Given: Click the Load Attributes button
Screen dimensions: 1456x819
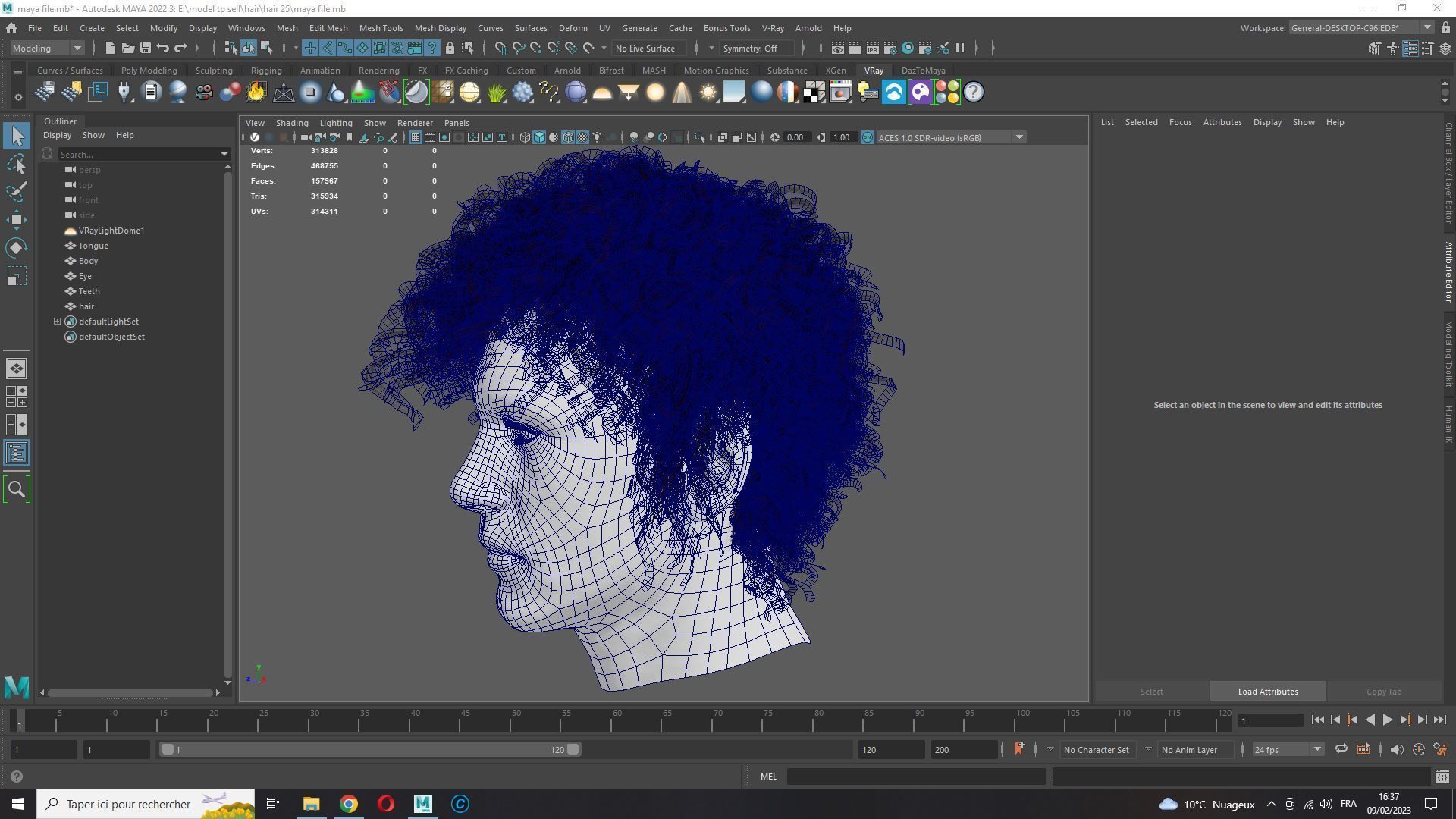Looking at the screenshot, I should (1268, 692).
